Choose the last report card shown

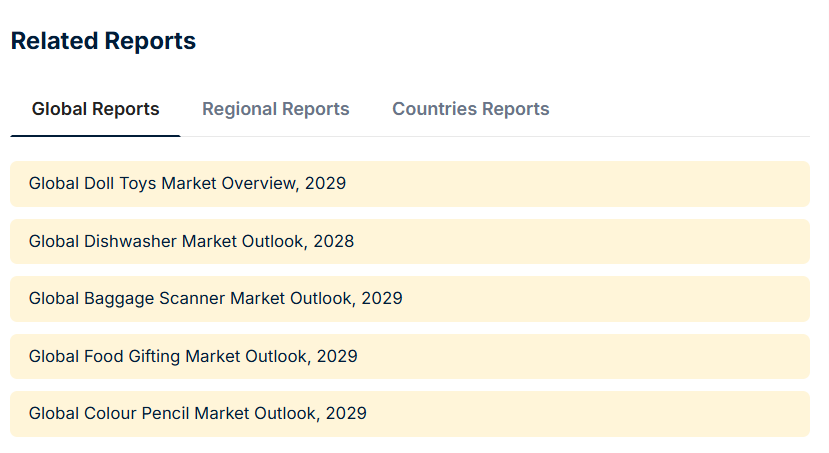[410, 414]
